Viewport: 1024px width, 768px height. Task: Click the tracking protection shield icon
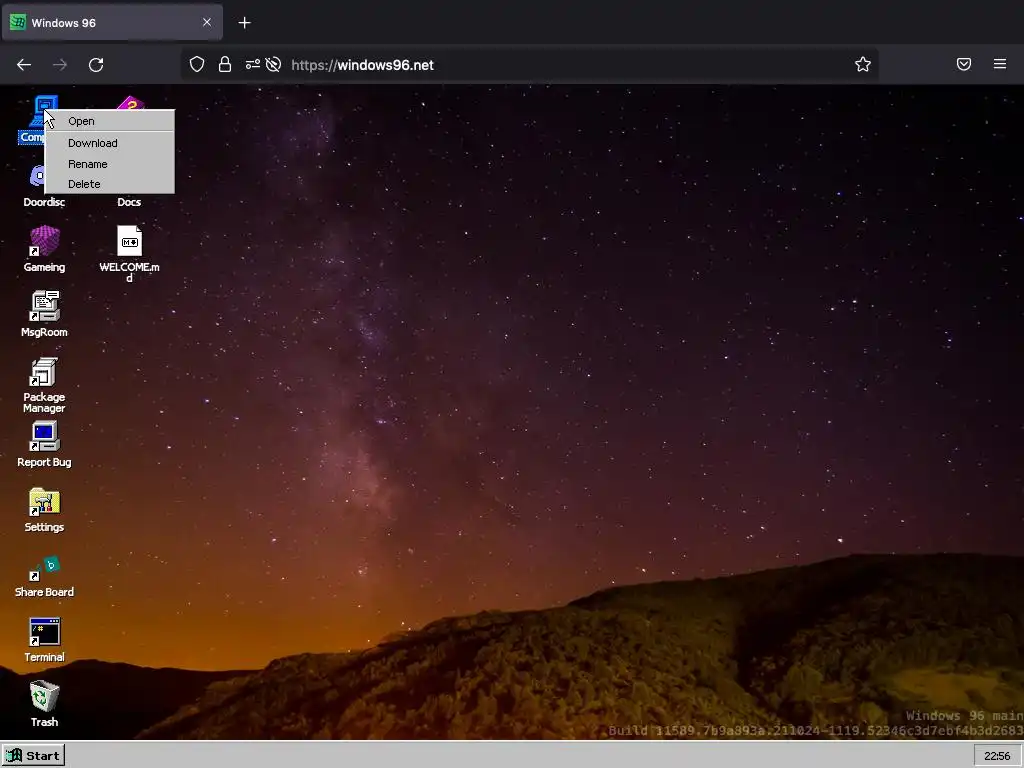pos(197,64)
